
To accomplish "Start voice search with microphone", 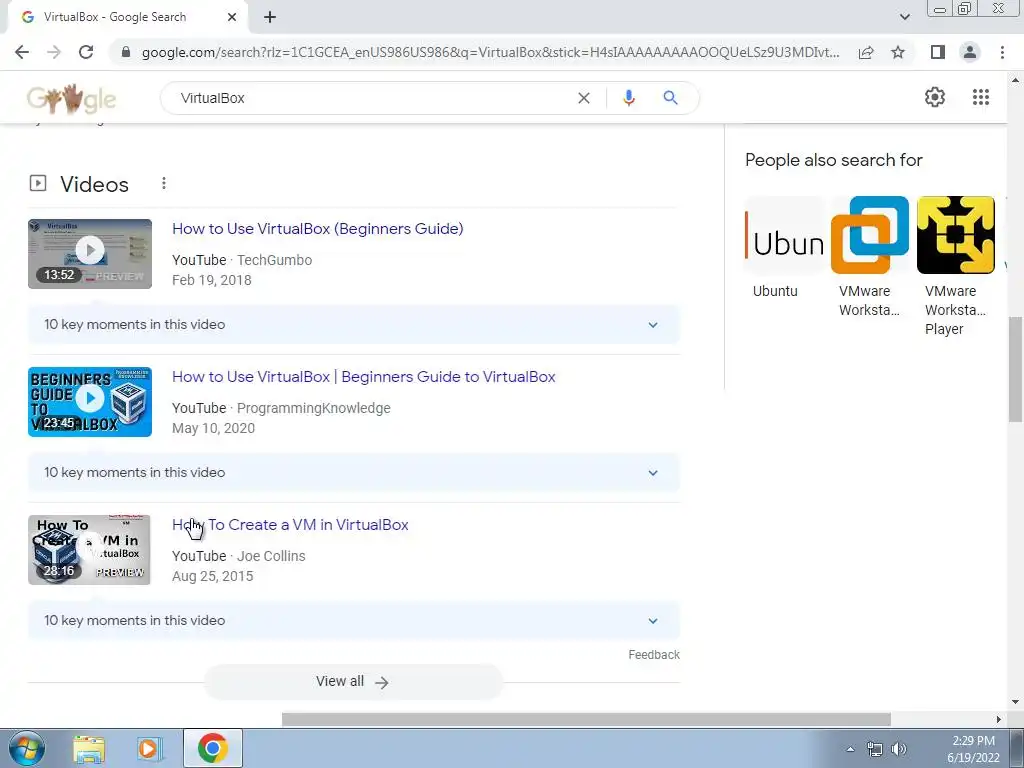I will [629, 98].
